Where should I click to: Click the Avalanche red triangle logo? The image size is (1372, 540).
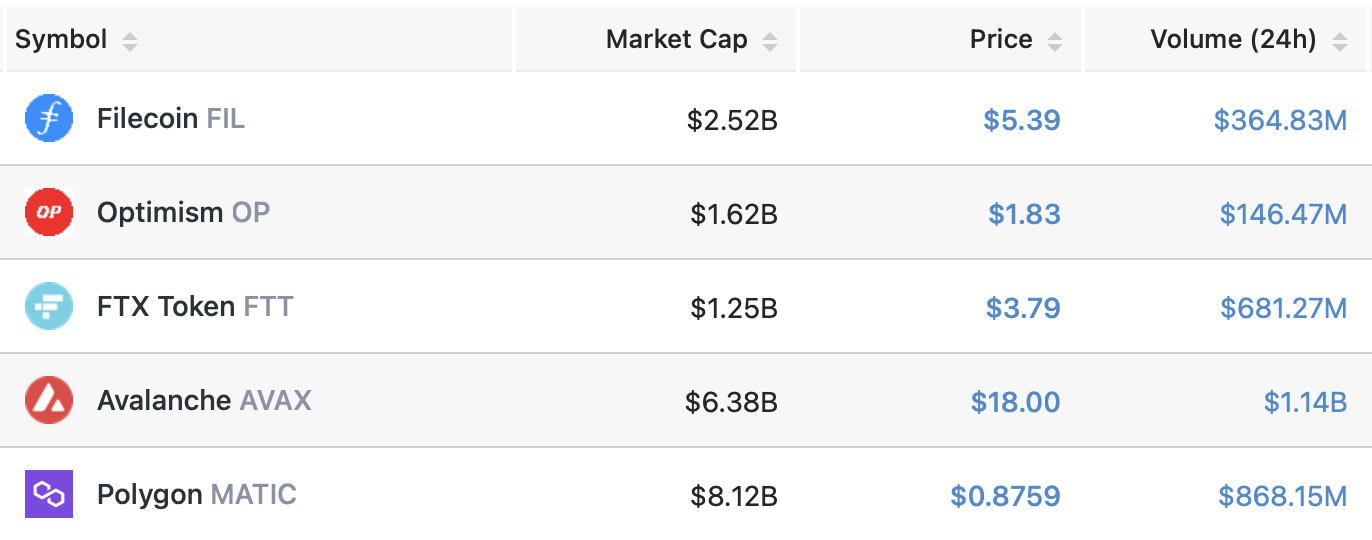[x=49, y=401]
